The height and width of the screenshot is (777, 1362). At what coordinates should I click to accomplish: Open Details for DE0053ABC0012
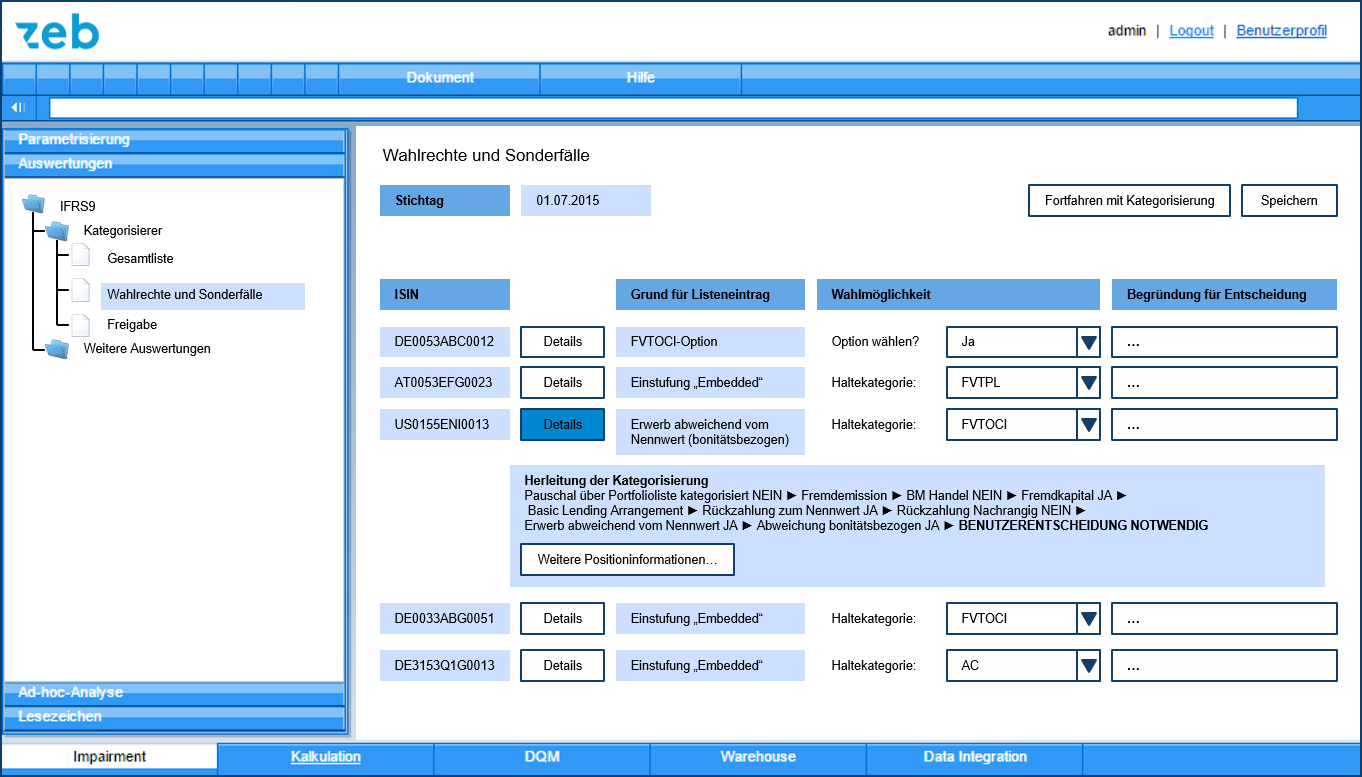click(x=562, y=342)
